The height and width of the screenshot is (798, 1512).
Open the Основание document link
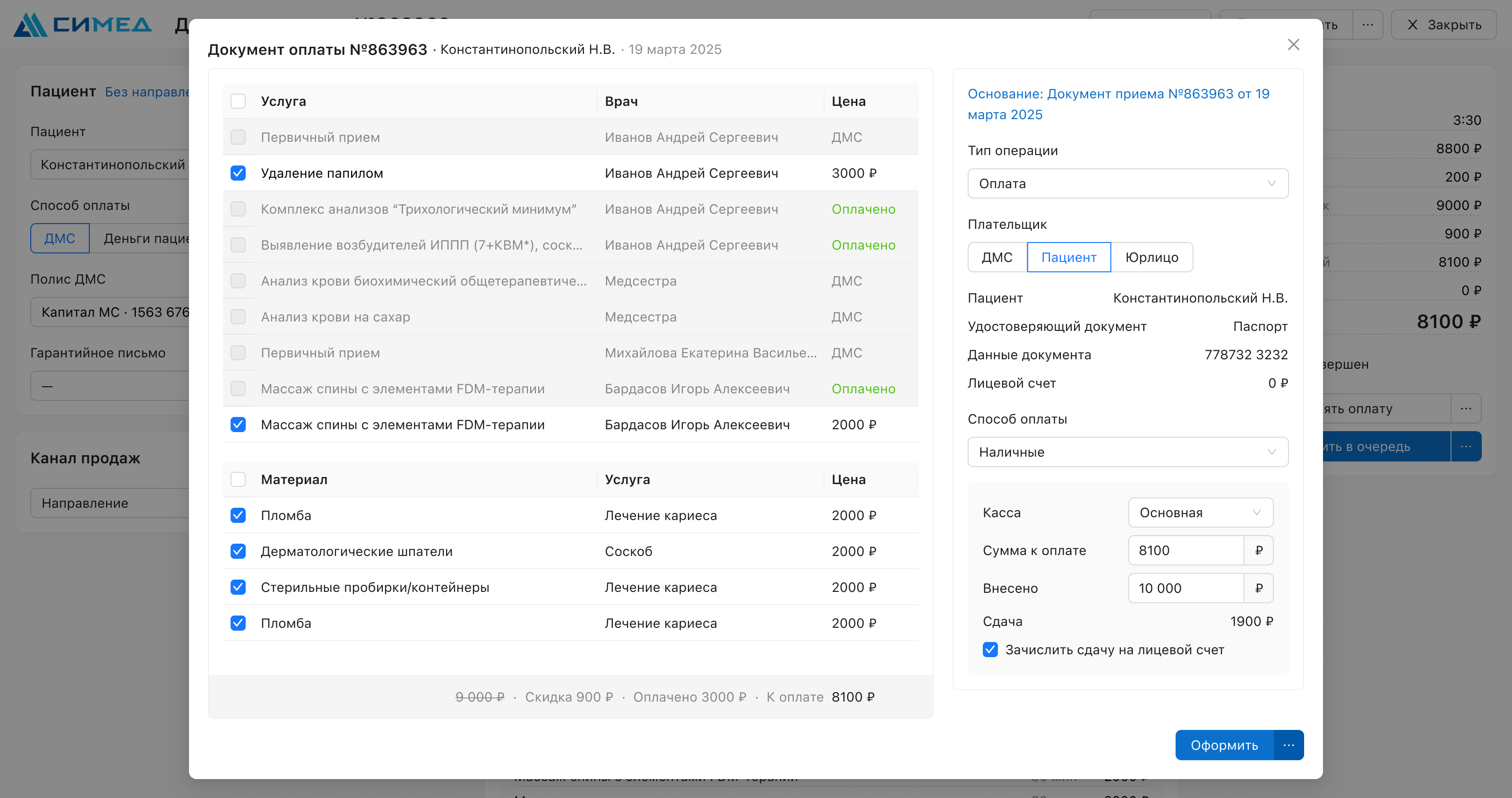(1118, 104)
